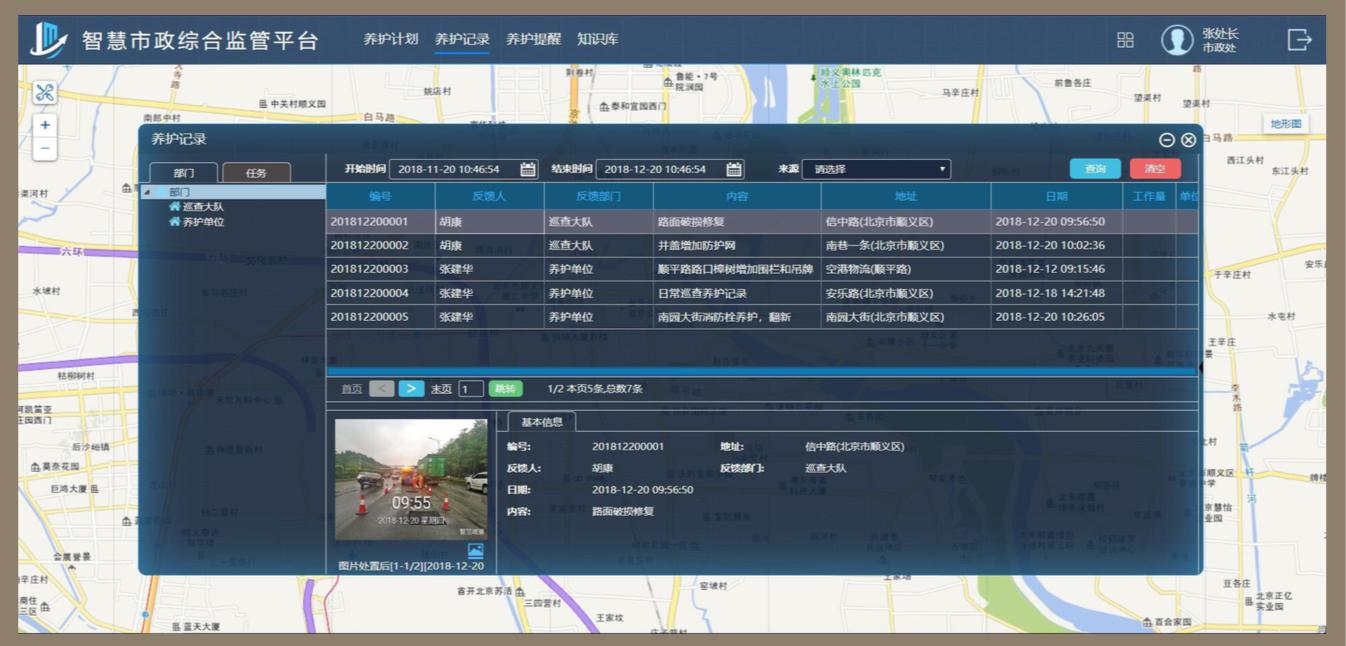The width and height of the screenshot is (1346, 646).
Task: Click the roadwork photo thumbnail
Action: pos(411,480)
